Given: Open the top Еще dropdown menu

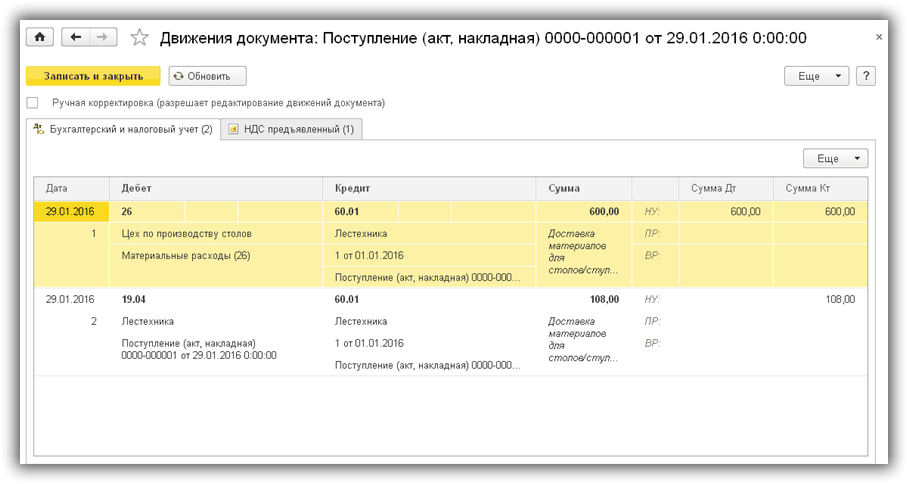Looking at the screenshot, I should click(816, 76).
